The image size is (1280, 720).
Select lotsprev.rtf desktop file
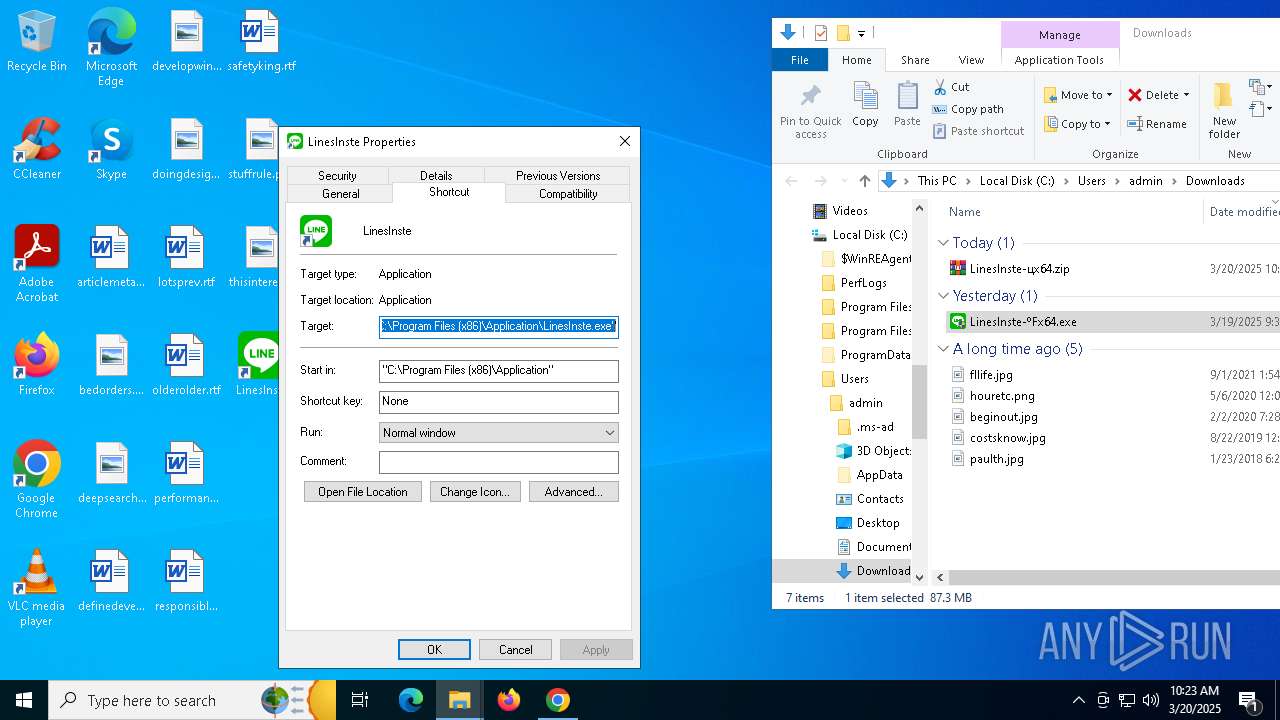[186, 257]
